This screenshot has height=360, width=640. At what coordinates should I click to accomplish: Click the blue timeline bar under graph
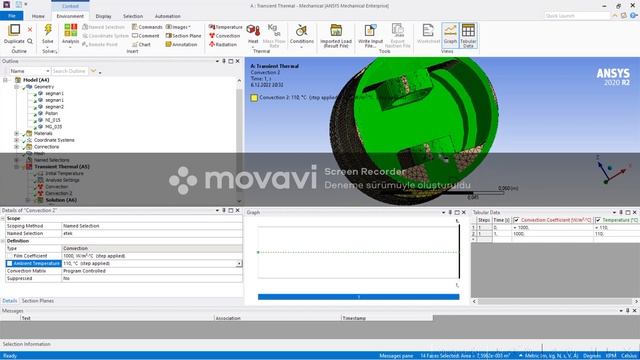click(358, 297)
